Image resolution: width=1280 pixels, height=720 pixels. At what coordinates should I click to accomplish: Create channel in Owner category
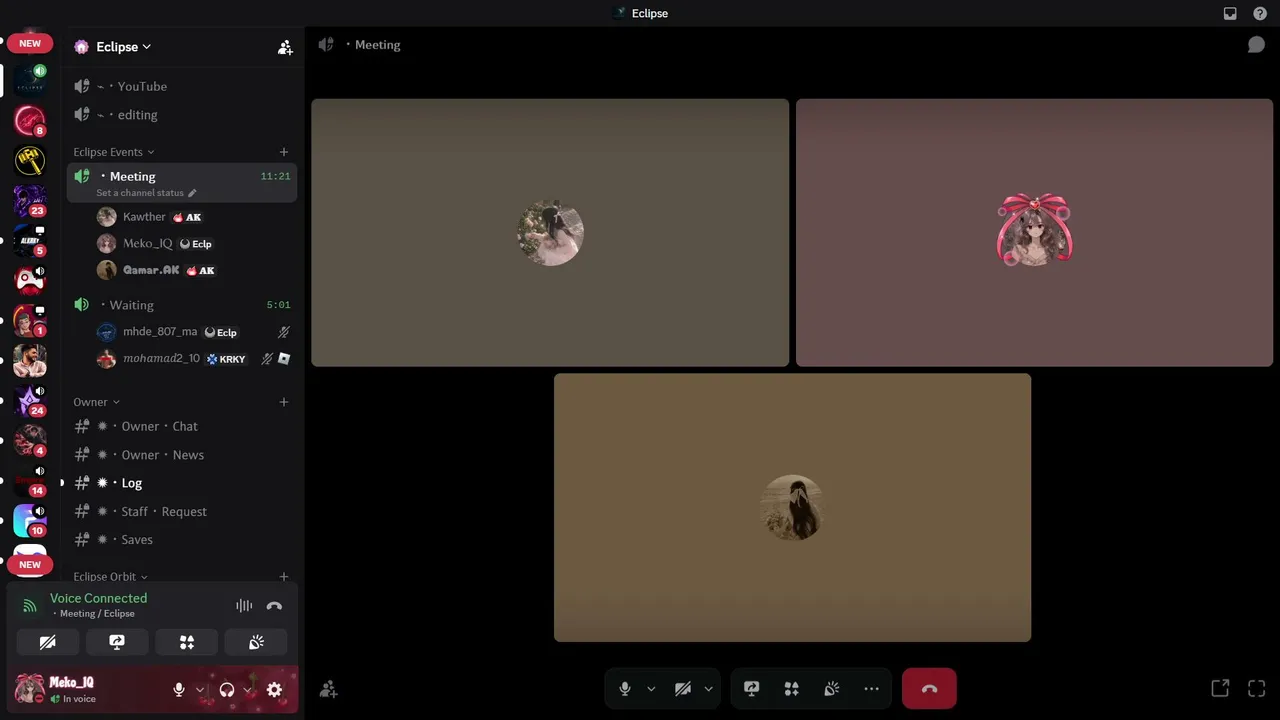pyautogui.click(x=284, y=402)
